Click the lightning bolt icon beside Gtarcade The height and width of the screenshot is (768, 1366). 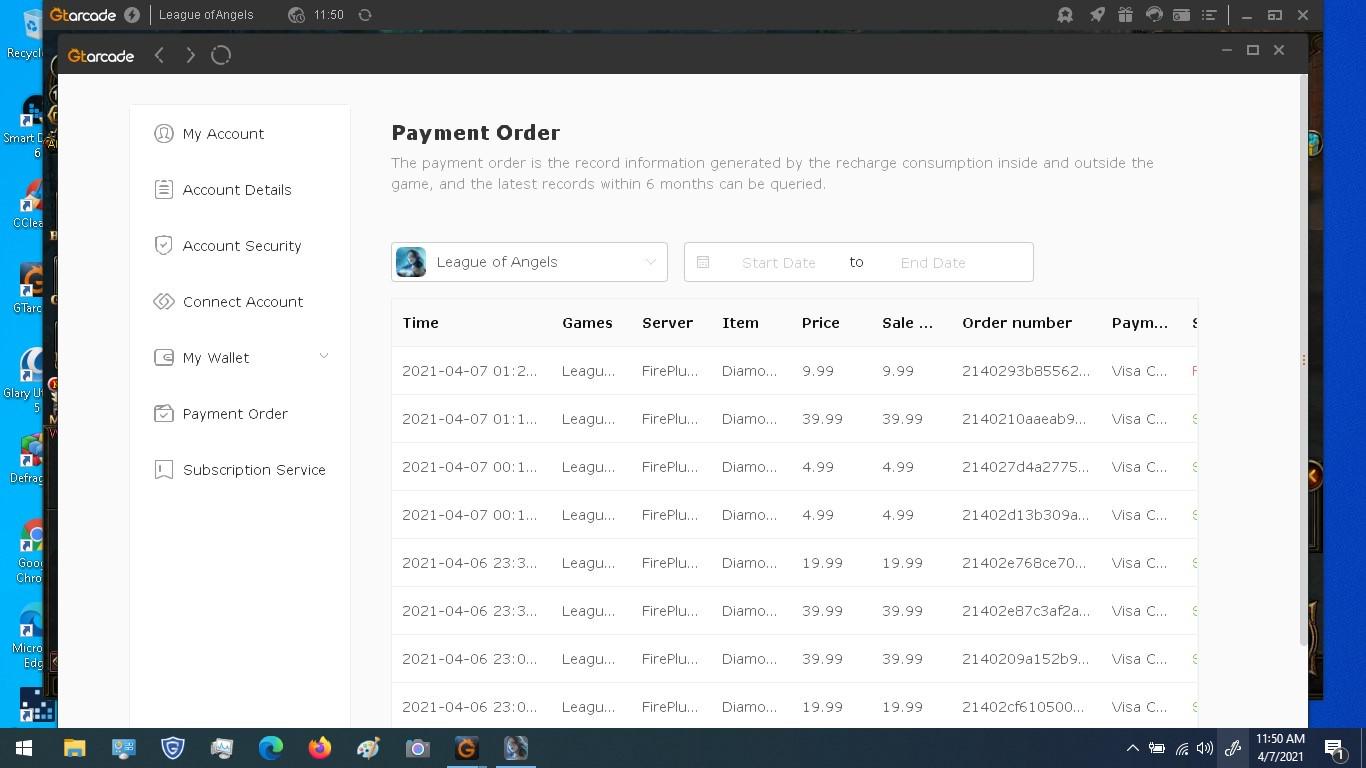point(132,15)
